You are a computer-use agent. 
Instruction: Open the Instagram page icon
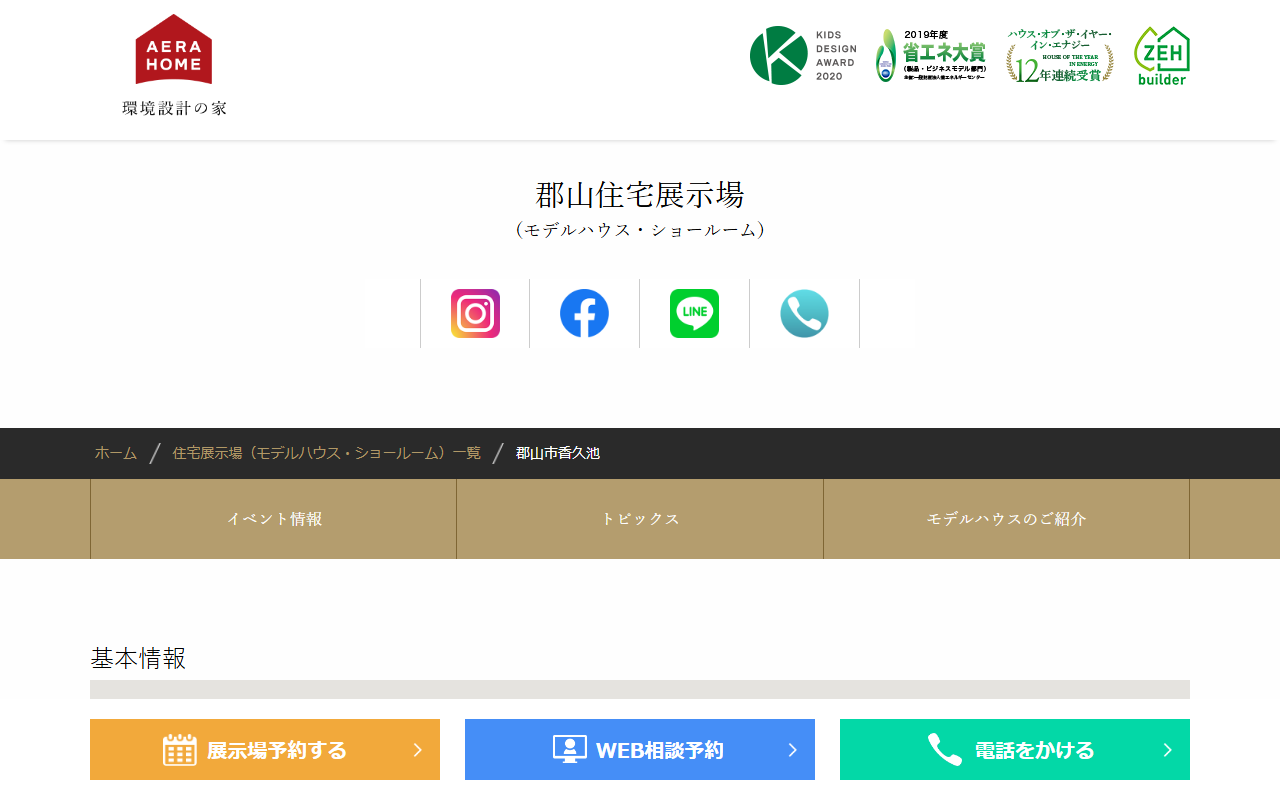[475, 313]
